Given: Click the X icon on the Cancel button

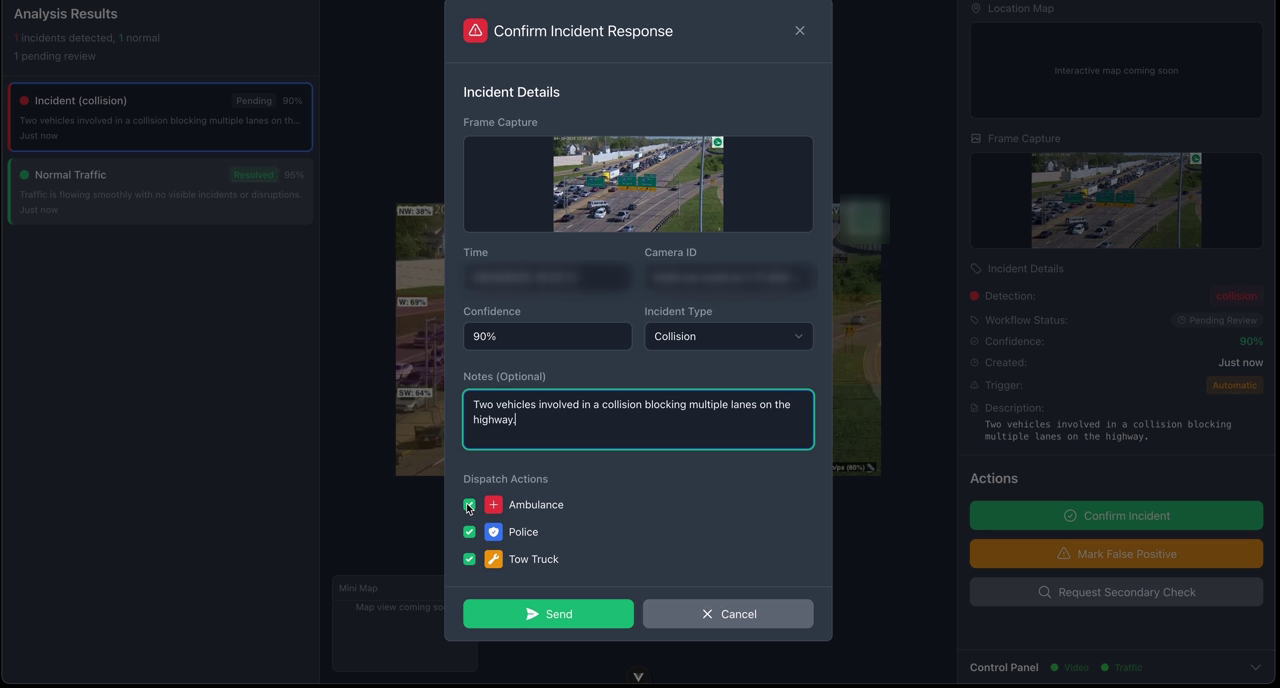Looking at the screenshot, I should [x=708, y=614].
